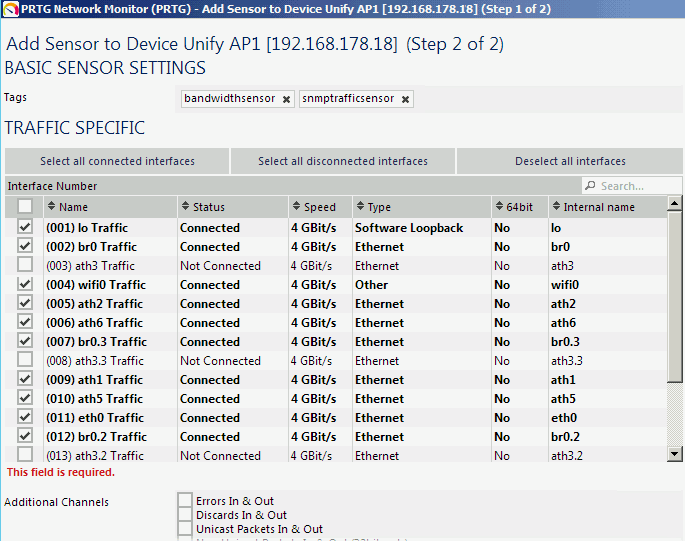Click 'This field is required.' error text
685x541 pixels.
pyautogui.click(x=61, y=472)
